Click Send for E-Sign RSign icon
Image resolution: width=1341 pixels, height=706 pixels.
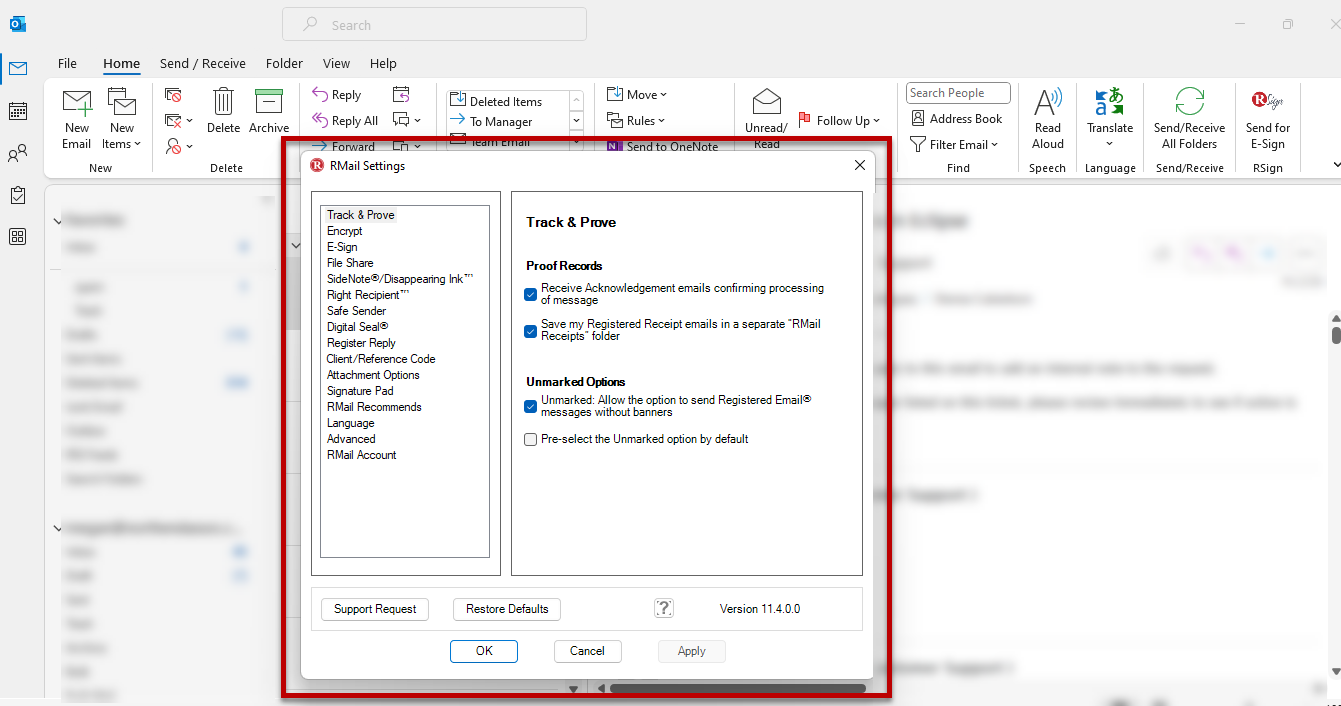[x=1267, y=119]
